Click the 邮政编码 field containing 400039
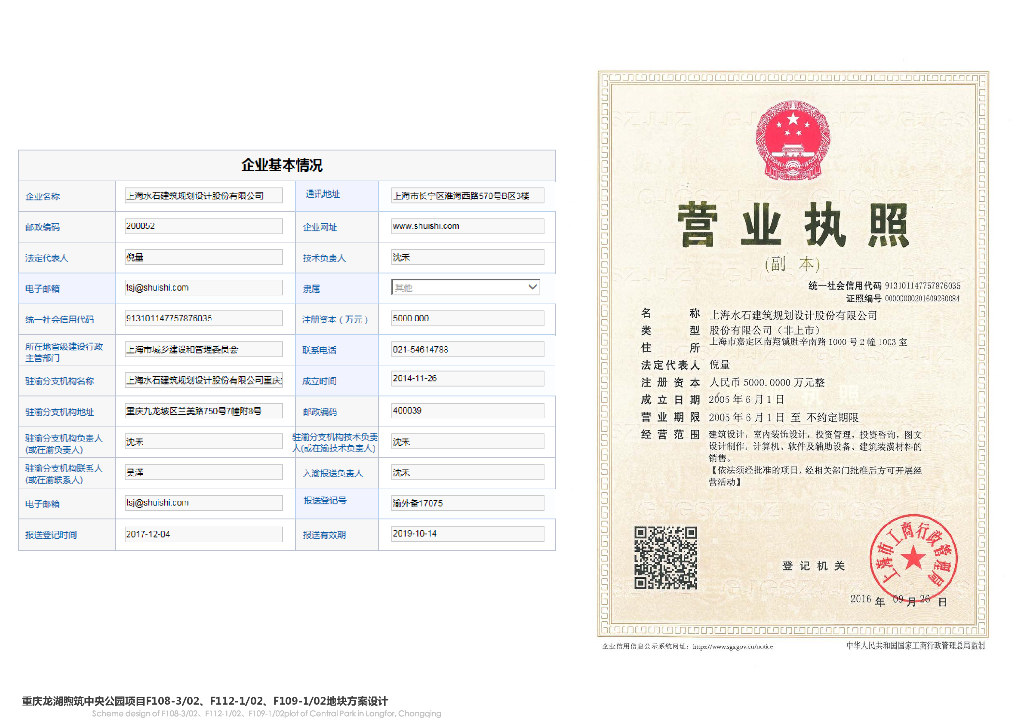This screenshot has height=724, width=1024. coord(468,411)
